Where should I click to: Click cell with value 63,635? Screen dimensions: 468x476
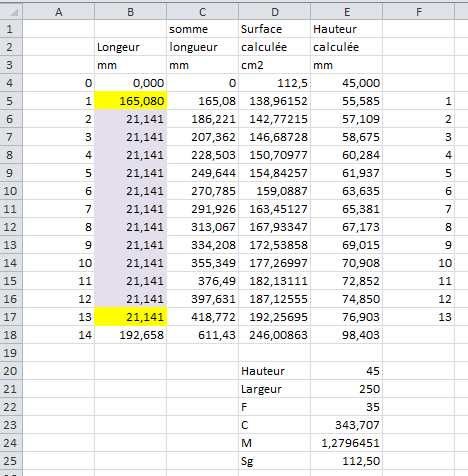[346, 191]
